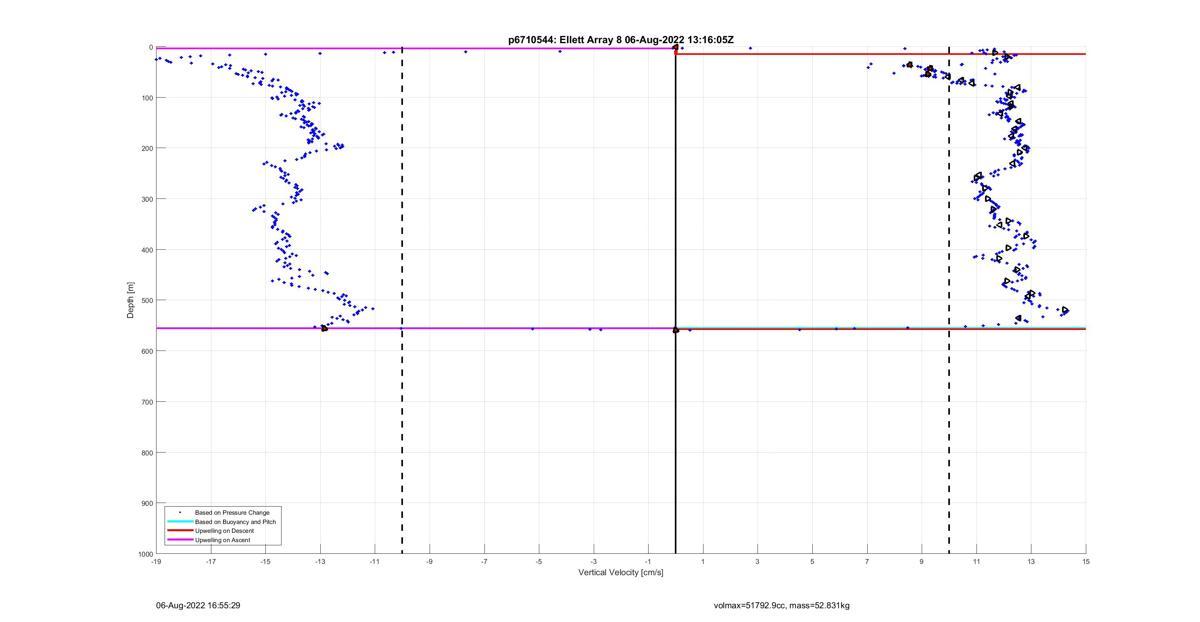Click x-axis tick label "15"
The width and height of the screenshot is (1200, 622).
click(1086, 561)
